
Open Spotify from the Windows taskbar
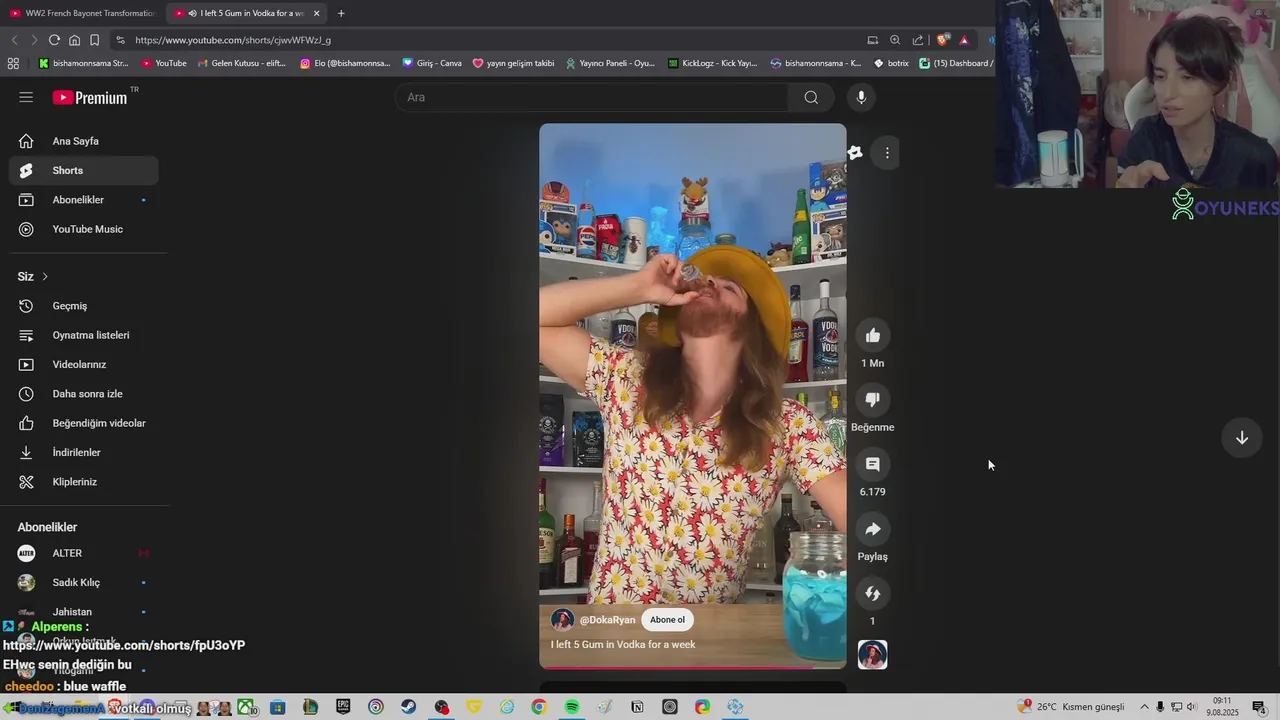[x=572, y=707]
